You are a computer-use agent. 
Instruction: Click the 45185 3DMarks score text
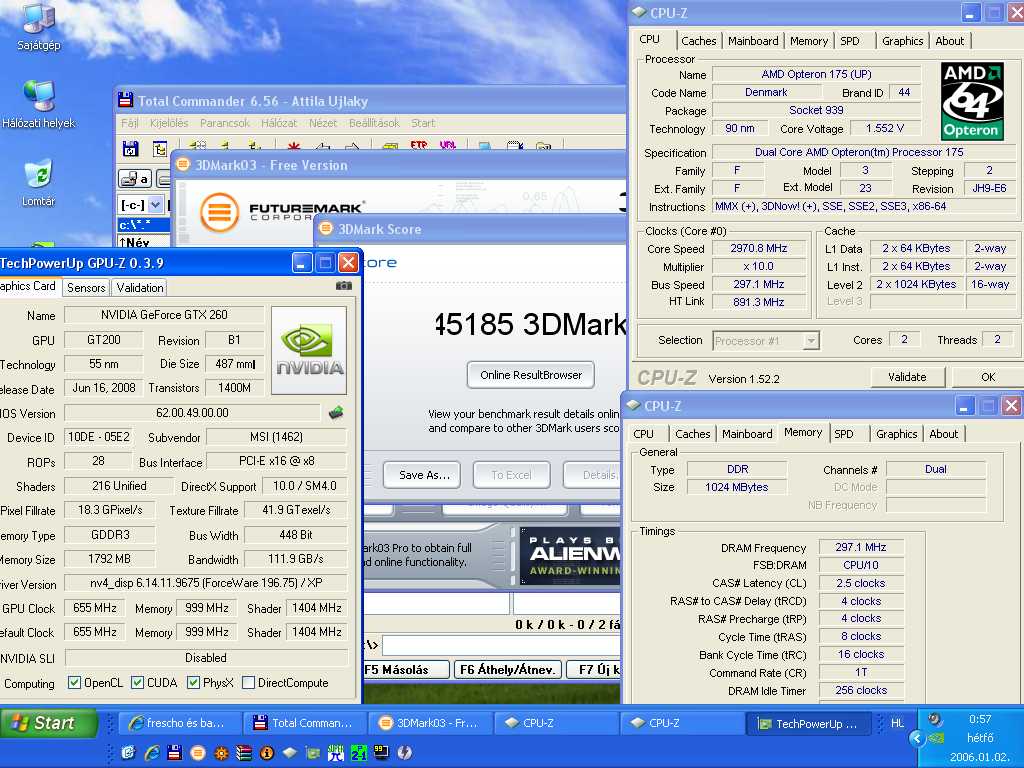tap(530, 324)
